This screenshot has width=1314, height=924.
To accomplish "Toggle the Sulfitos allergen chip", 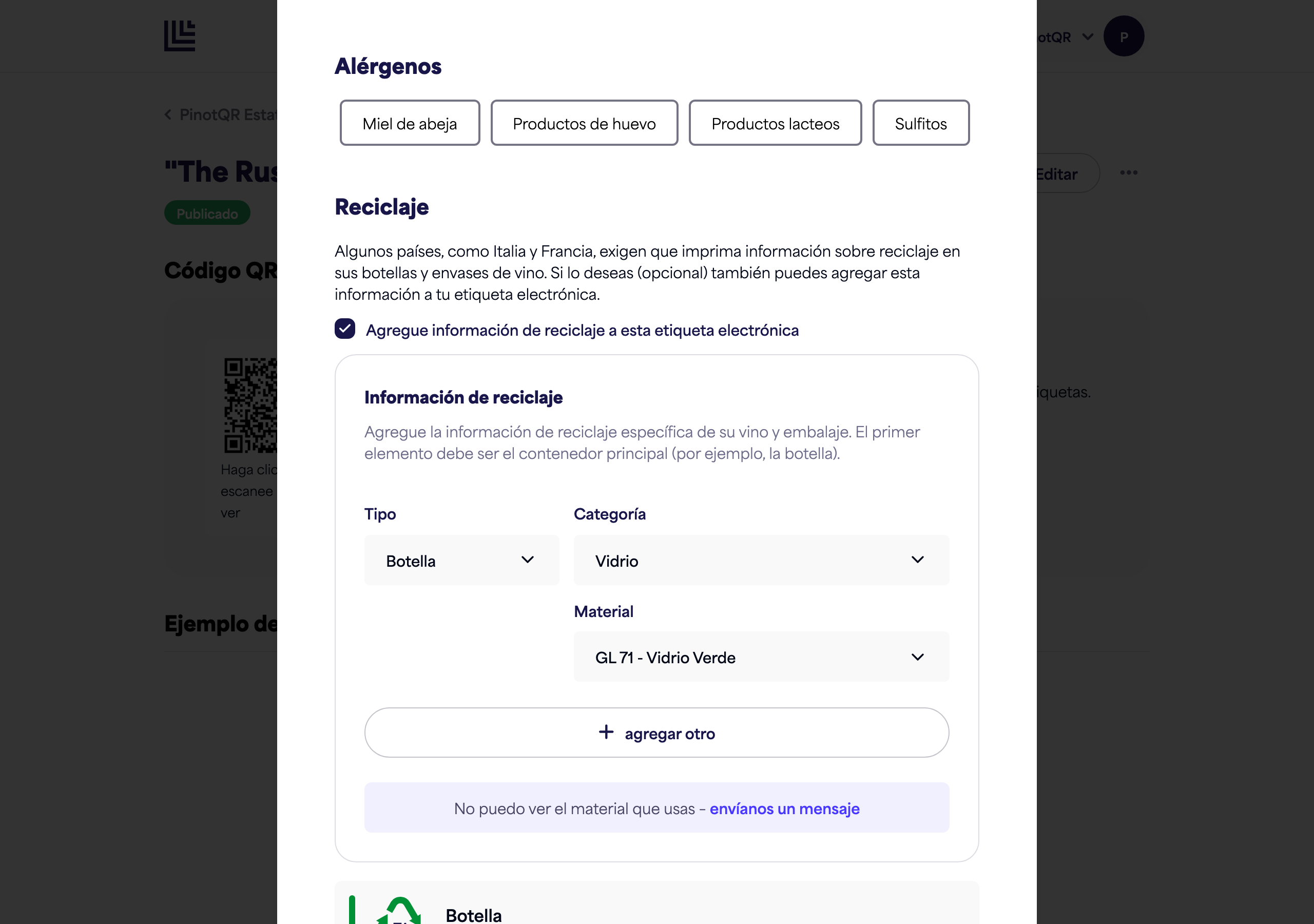I will point(921,123).
